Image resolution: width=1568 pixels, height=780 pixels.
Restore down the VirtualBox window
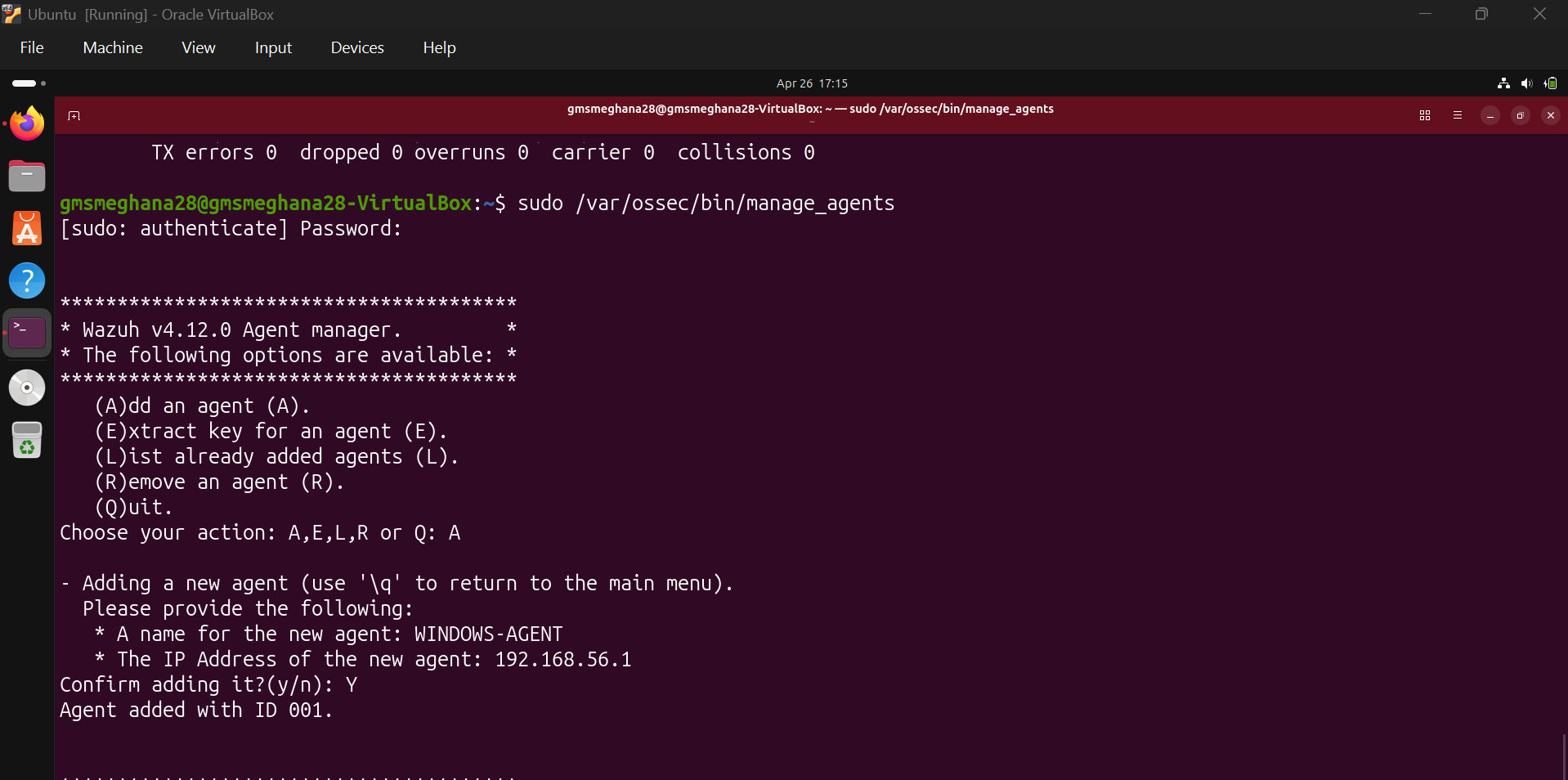1481,14
